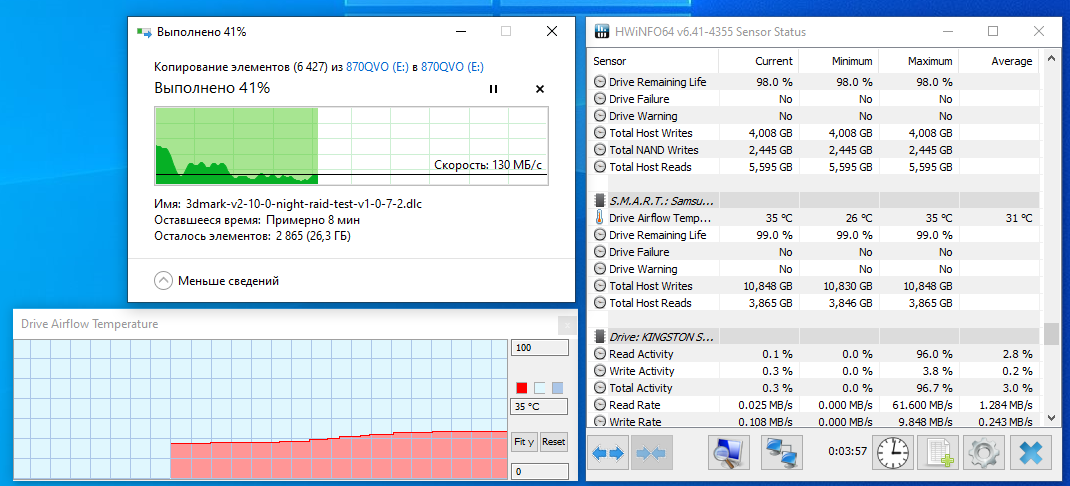1070x486 pixels.
Task: Select the Total Host Writes 10,848 GB row
Action: (814, 286)
